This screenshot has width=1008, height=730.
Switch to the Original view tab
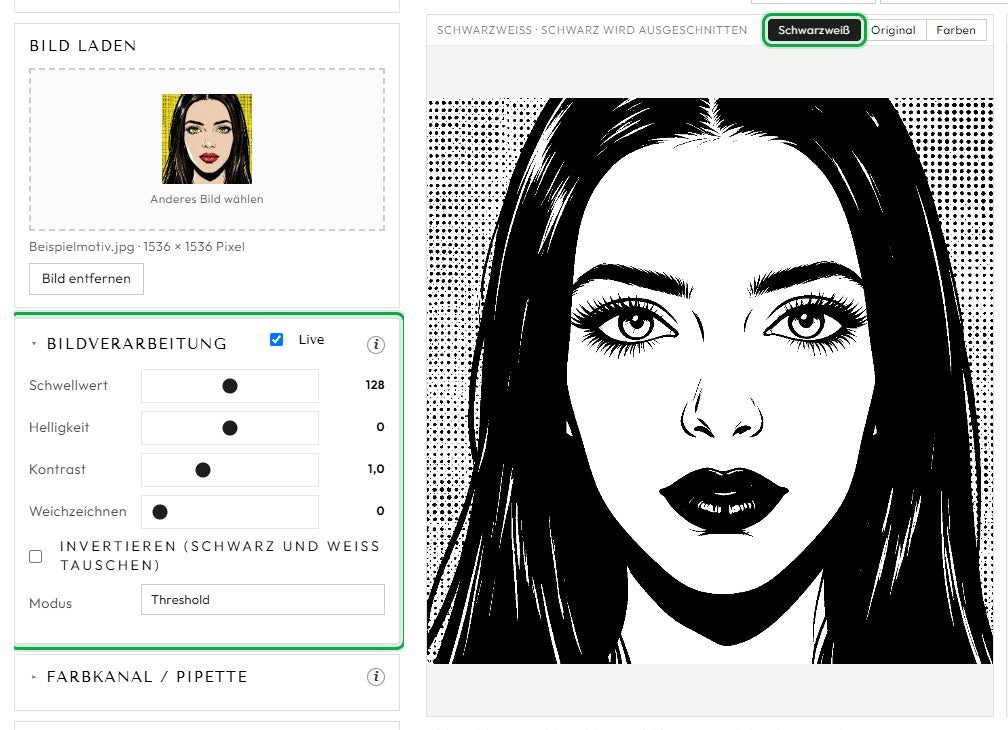tap(893, 30)
